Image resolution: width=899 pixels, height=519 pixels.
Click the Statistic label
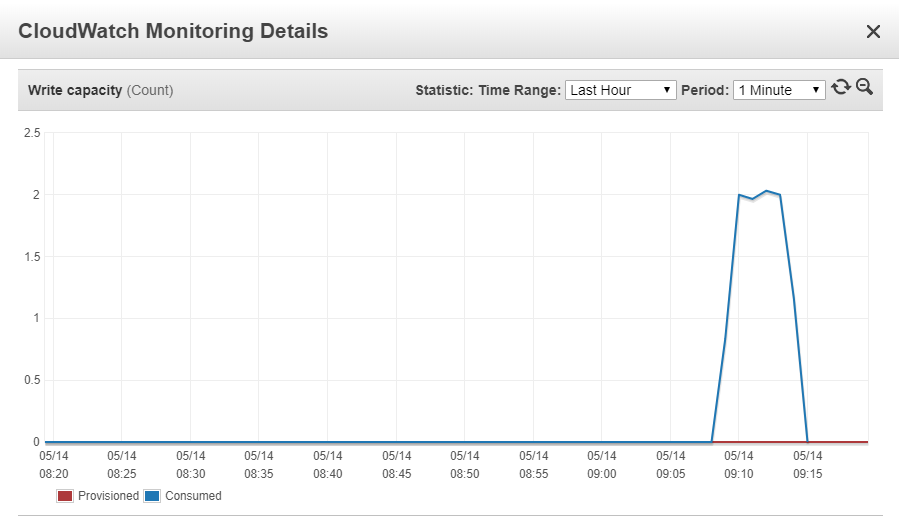coord(444,91)
